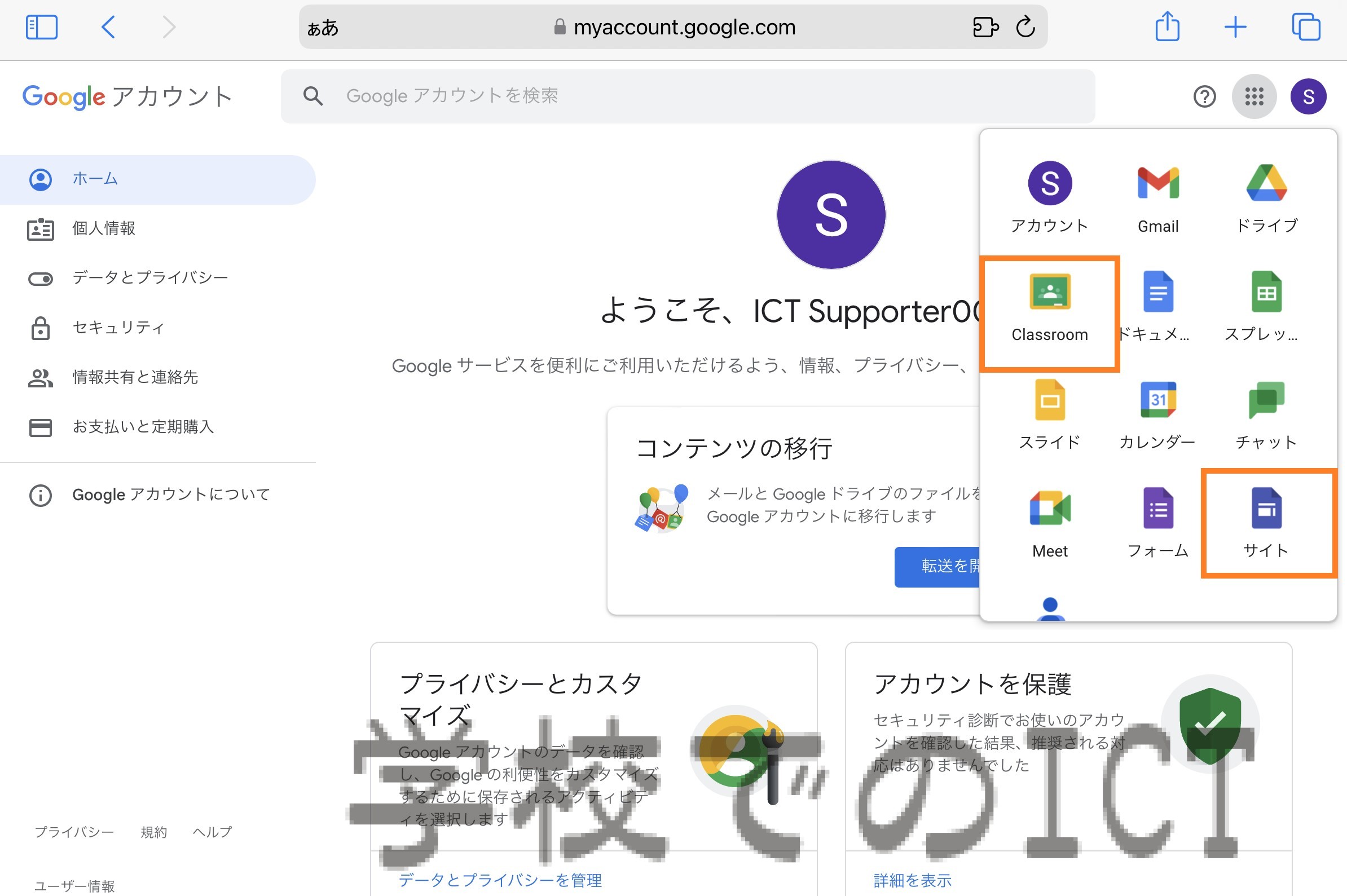
Task: Click the プライバシーとカスタマイズ card heading
Action: (x=521, y=699)
